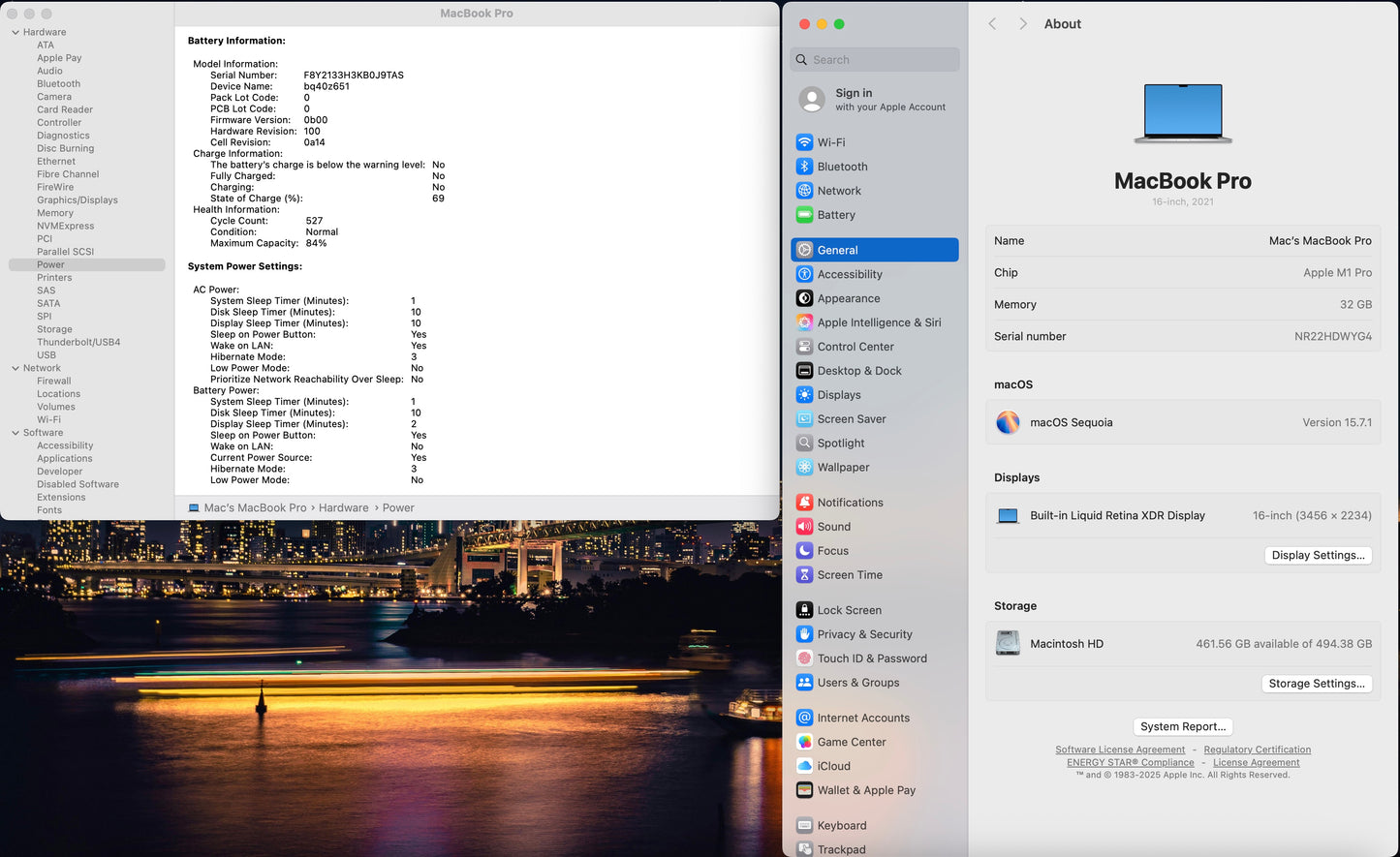The width and height of the screenshot is (1400, 857).
Task: Open Bluetooth settings in the sidebar
Action: click(842, 167)
